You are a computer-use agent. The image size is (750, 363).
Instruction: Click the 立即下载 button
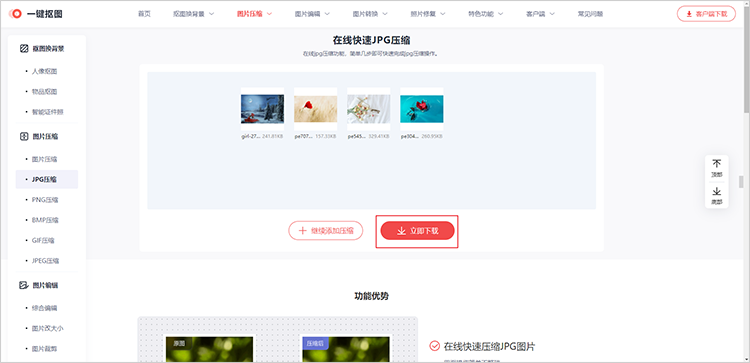pos(417,231)
